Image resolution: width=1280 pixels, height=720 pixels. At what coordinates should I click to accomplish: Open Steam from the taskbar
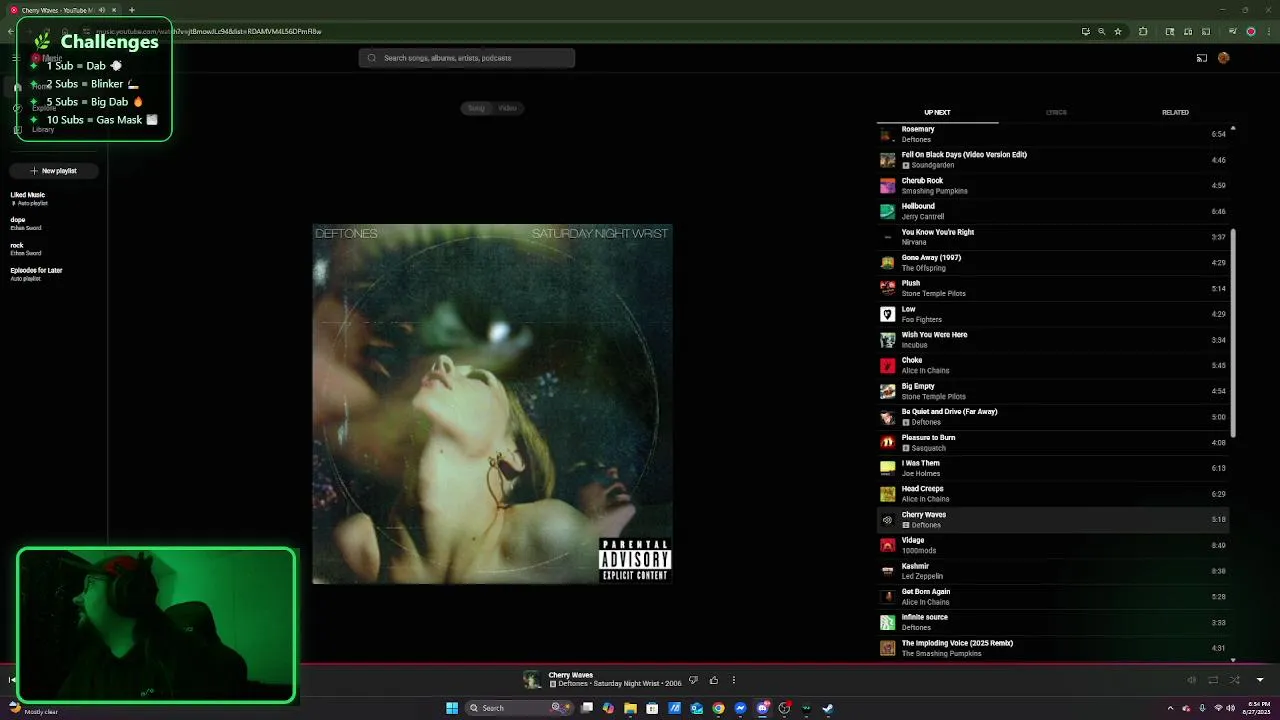828,708
